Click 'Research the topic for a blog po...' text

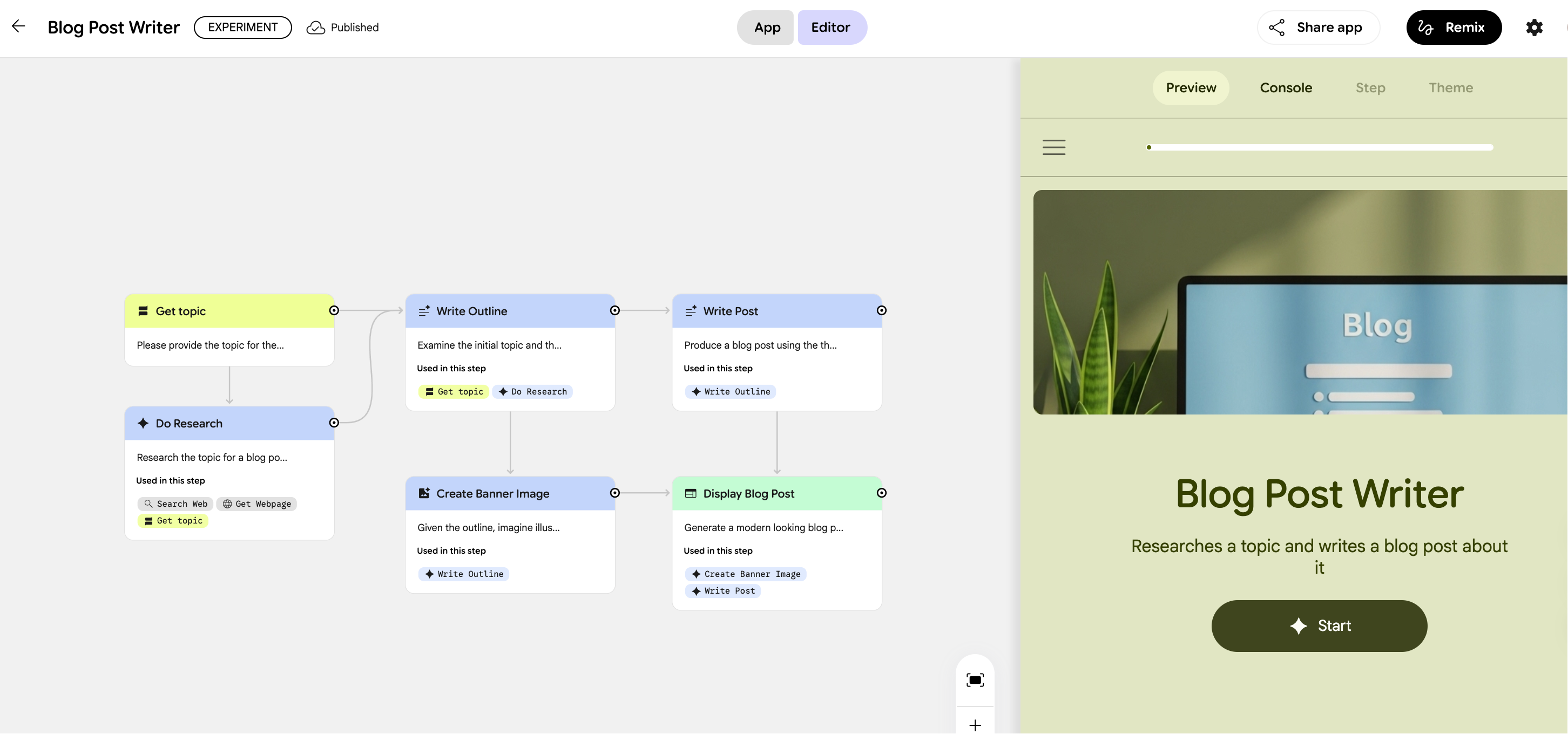click(x=211, y=457)
